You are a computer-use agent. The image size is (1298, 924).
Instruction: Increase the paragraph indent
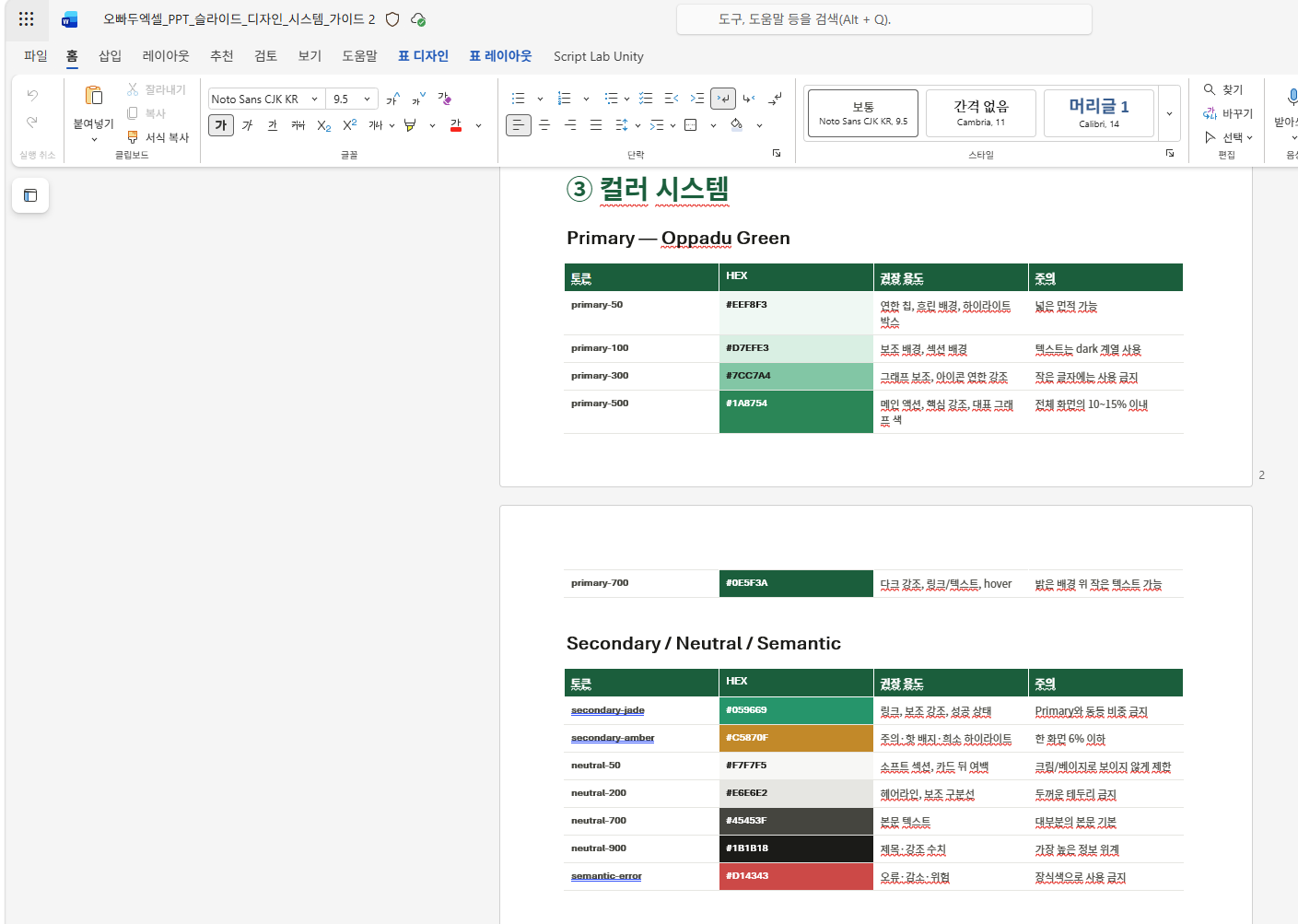point(697,99)
